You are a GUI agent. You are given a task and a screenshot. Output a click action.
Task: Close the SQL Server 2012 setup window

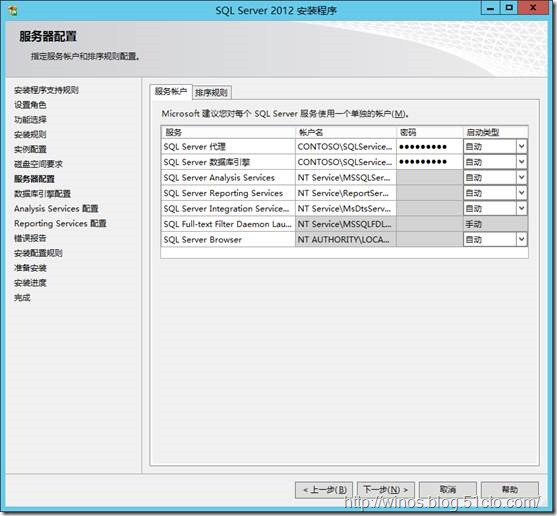point(533,8)
